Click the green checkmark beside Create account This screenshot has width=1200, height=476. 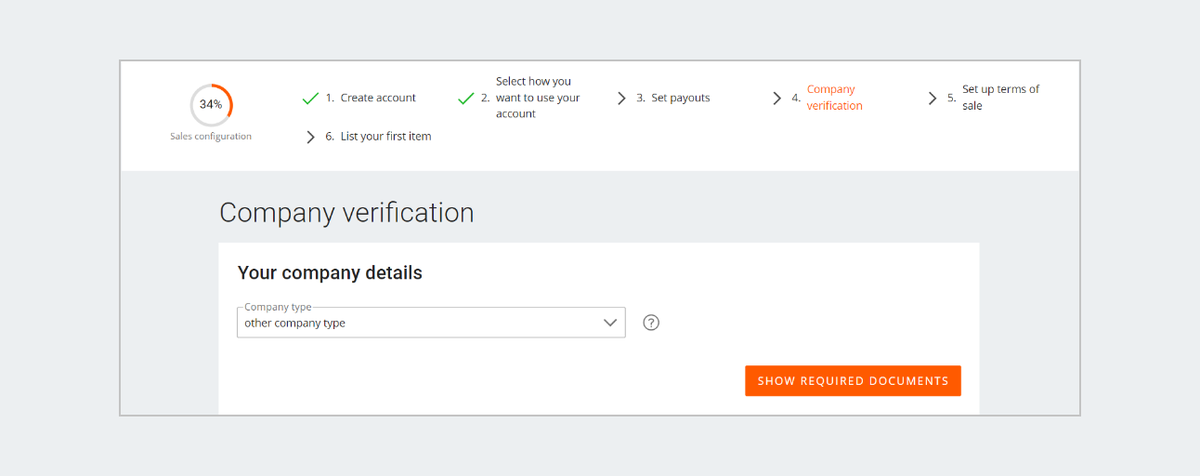point(310,98)
